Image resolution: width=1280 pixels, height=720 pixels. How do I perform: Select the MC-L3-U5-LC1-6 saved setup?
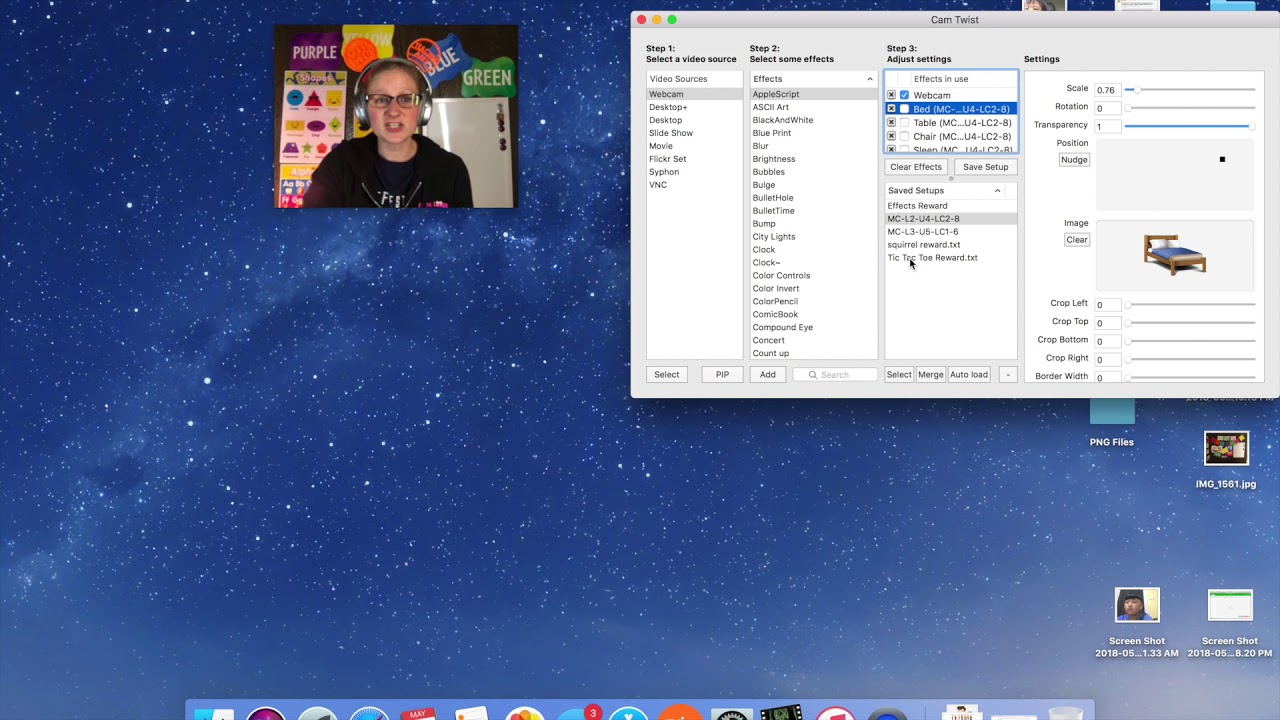point(951,232)
